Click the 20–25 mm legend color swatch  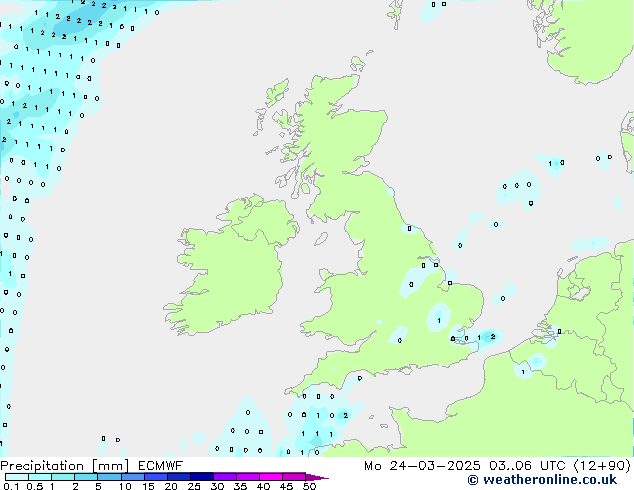(x=178, y=477)
